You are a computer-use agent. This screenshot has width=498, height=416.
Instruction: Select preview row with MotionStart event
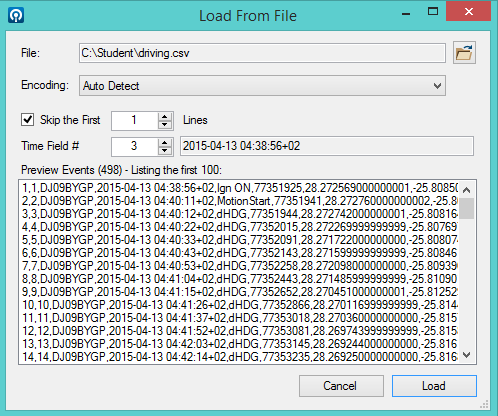pyautogui.click(x=240, y=201)
